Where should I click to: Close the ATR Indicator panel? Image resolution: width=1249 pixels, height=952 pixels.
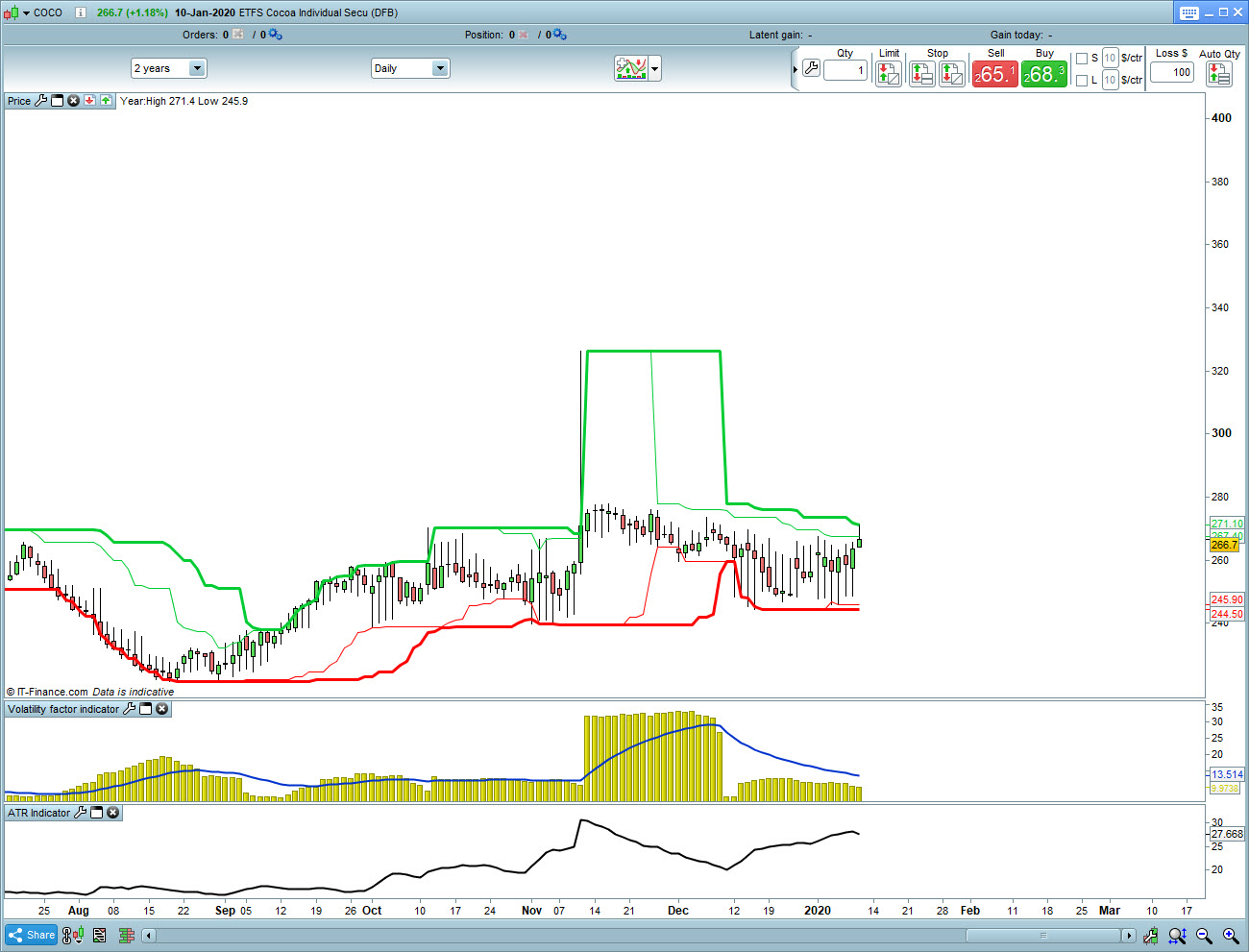pyautogui.click(x=112, y=813)
